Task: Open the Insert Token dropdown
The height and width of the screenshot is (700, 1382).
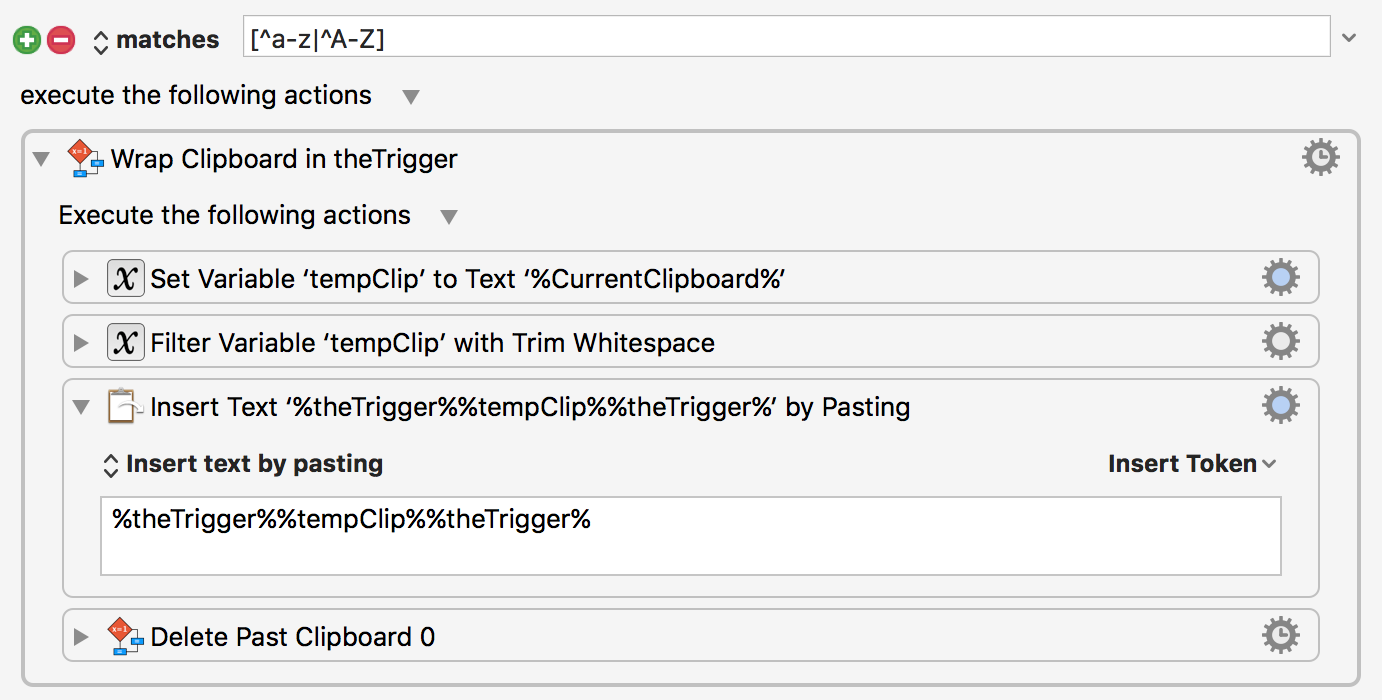Action: (1192, 464)
